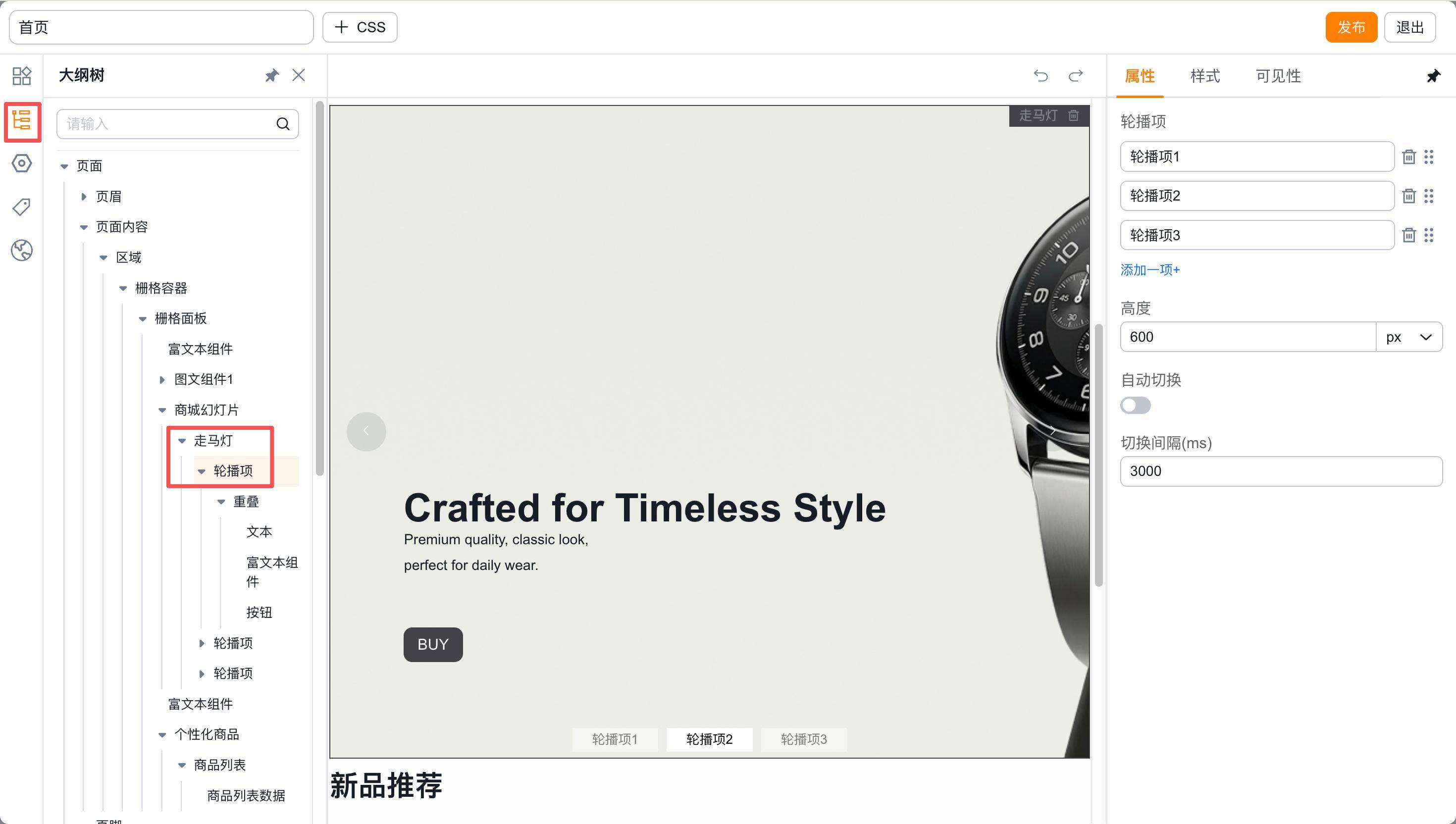Pin the 大纲树 outline panel
This screenshot has height=824, width=1456.
tap(272, 76)
